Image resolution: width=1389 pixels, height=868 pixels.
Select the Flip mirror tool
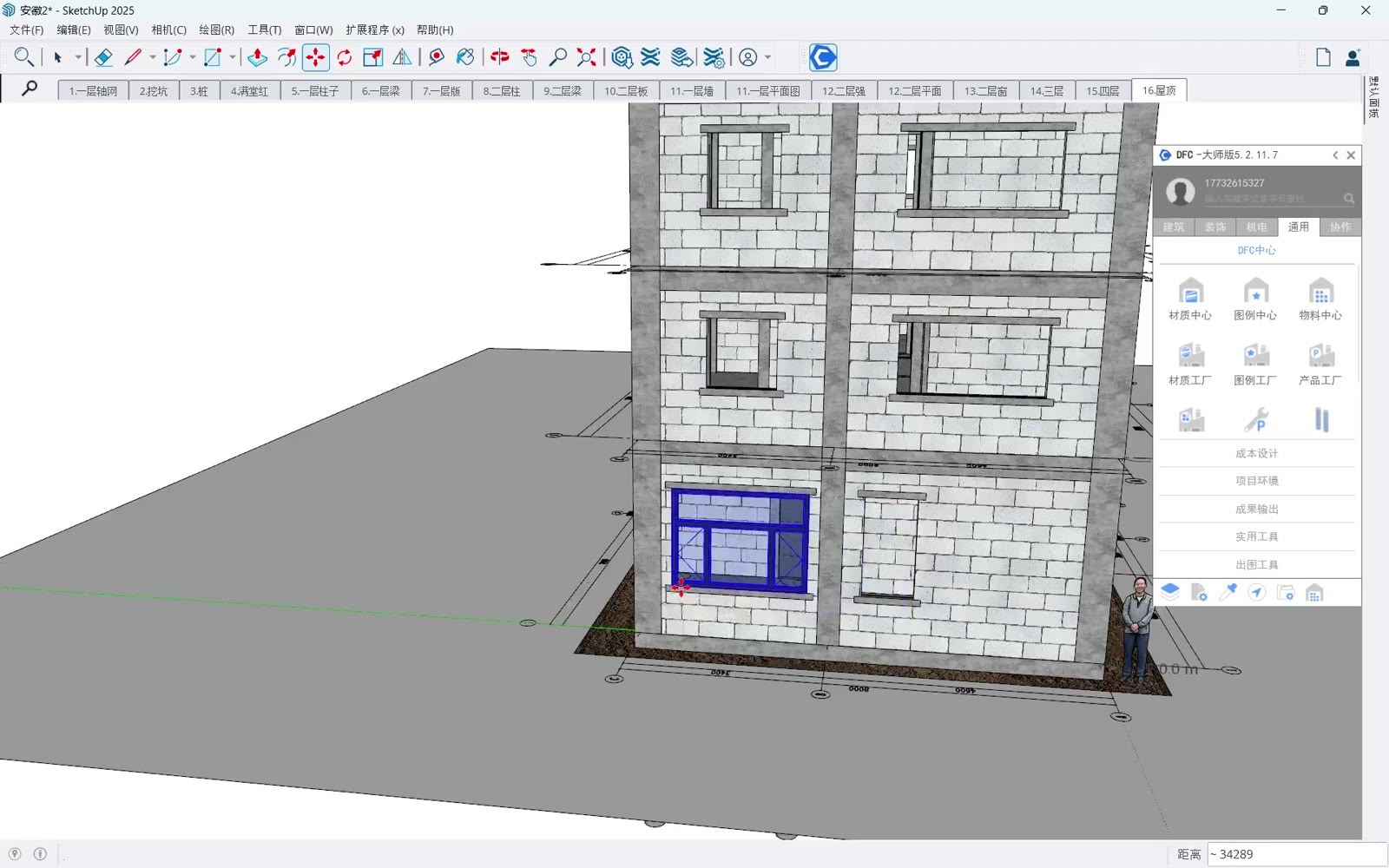point(402,57)
